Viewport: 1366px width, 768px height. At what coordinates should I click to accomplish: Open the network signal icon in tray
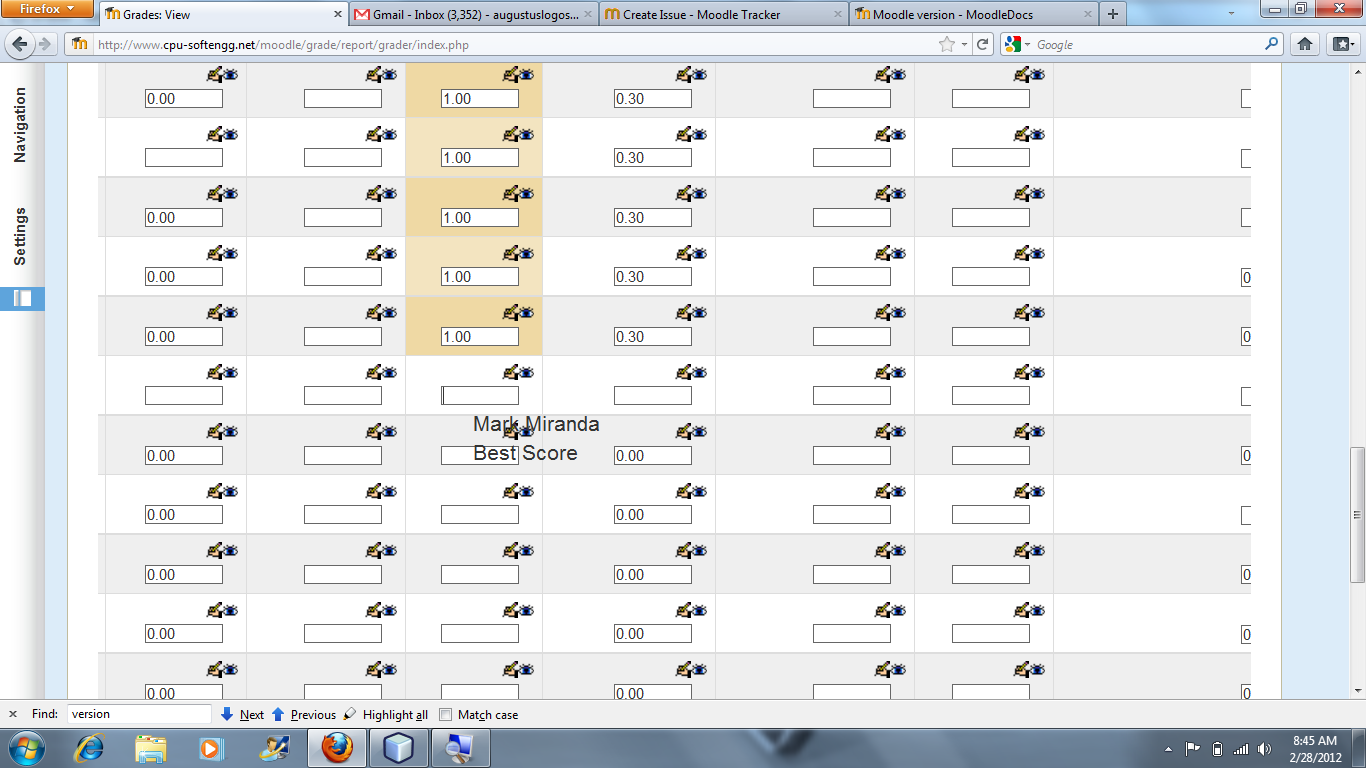[x=1241, y=749]
